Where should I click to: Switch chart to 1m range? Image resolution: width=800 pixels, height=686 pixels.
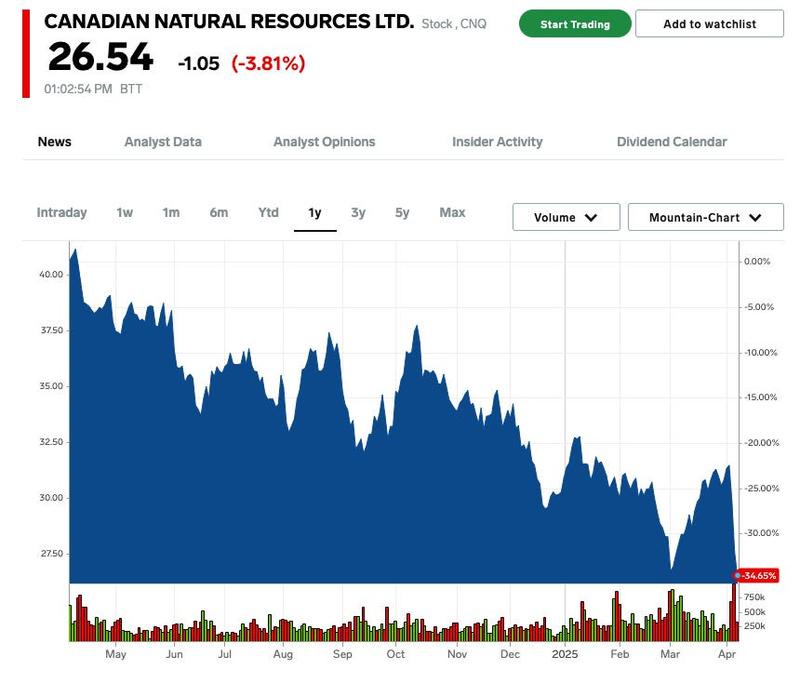pos(171,213)
